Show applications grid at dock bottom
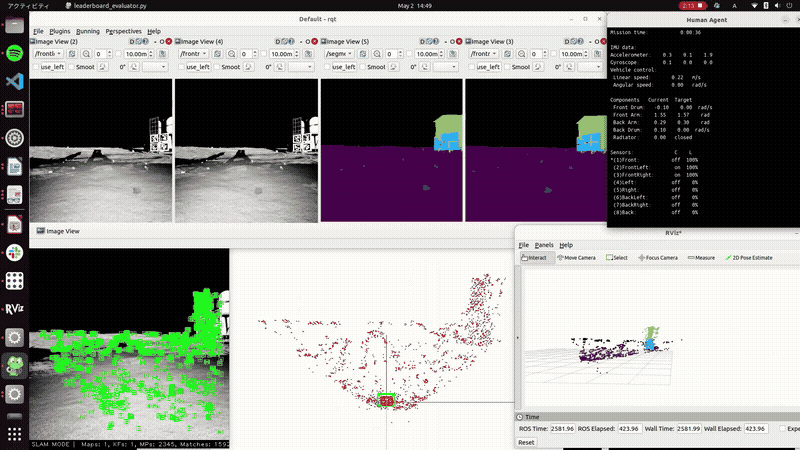The height and width of the screenshot is (450, 800). click(x=14, y=434)
